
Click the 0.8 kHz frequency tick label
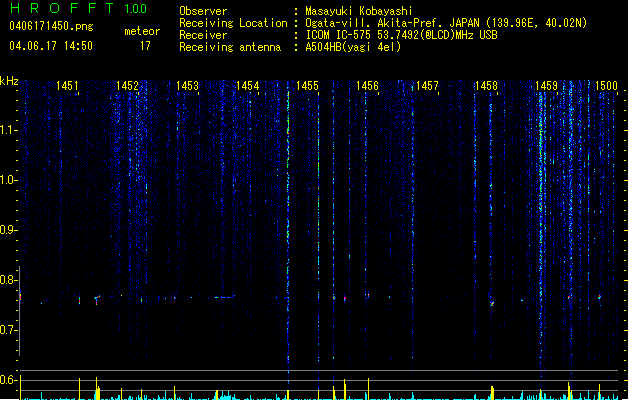pyautogui.click(x=8, y=280)
